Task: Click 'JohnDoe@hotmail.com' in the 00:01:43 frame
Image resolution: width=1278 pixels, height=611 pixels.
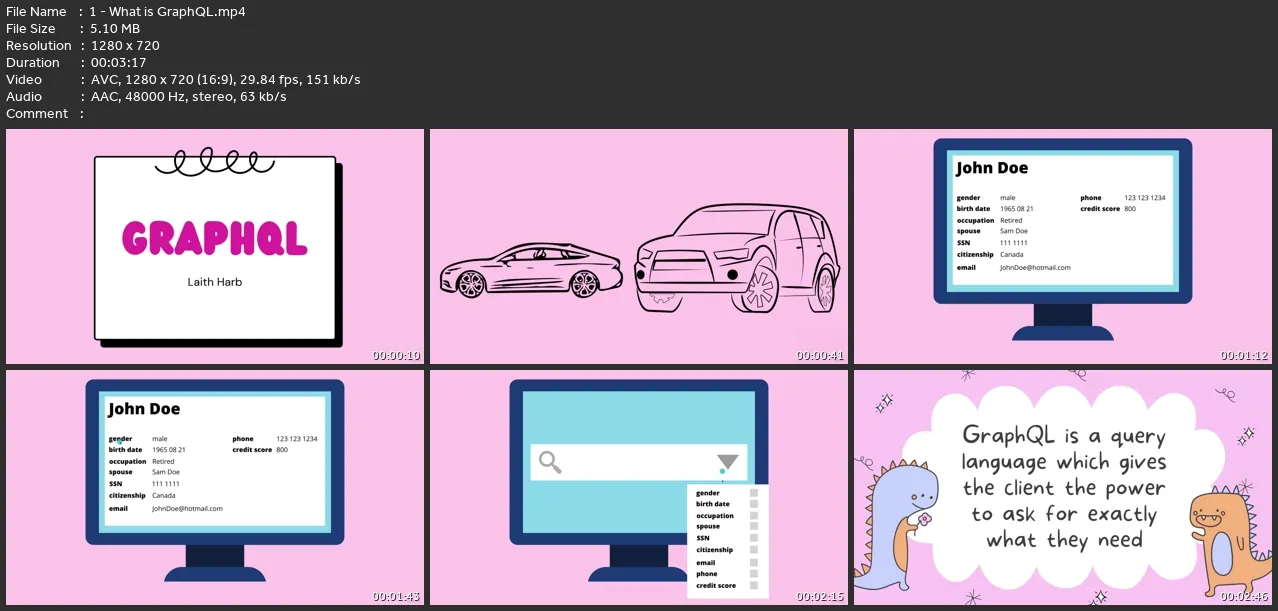Action: 187,508
